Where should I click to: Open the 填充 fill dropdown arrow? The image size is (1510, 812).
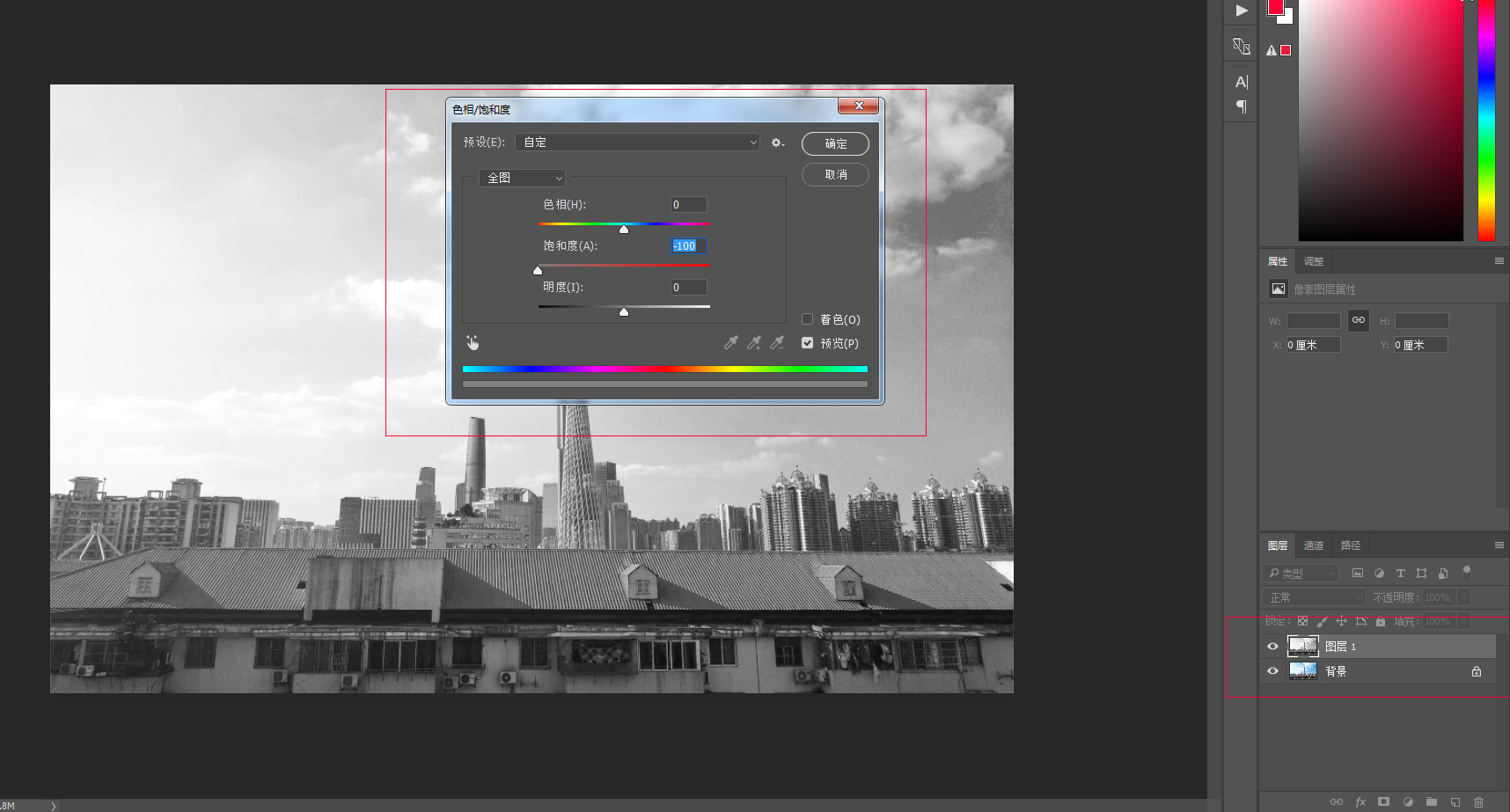tap(1464, 621)
